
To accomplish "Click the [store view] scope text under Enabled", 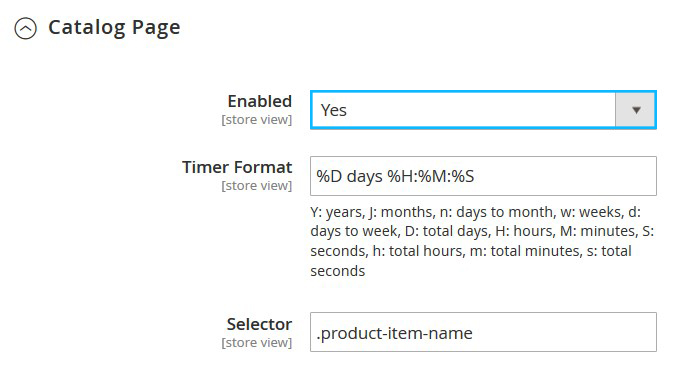I will pos(257,120).
